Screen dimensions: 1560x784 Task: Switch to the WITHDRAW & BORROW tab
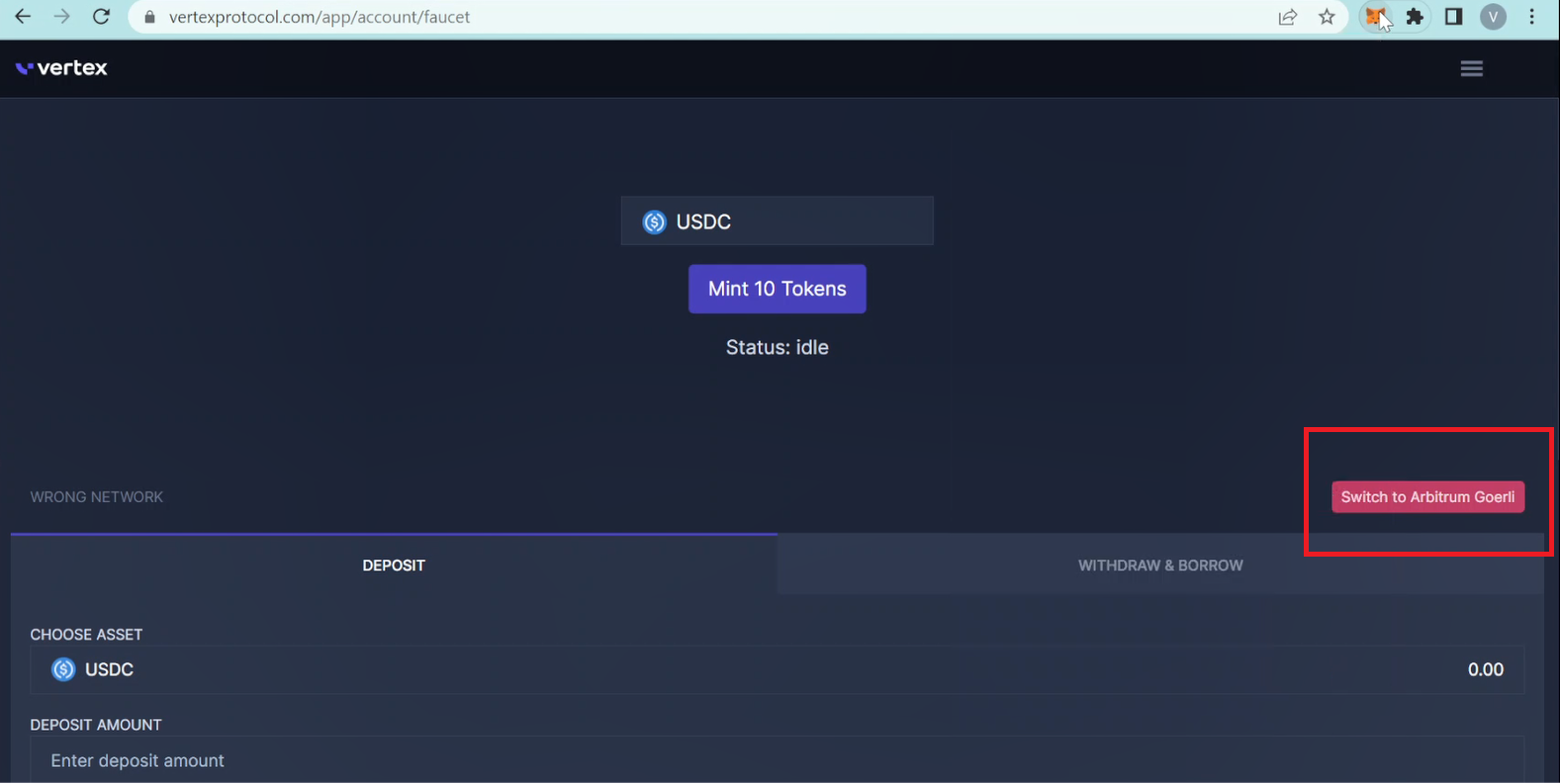coord(1160,566)
